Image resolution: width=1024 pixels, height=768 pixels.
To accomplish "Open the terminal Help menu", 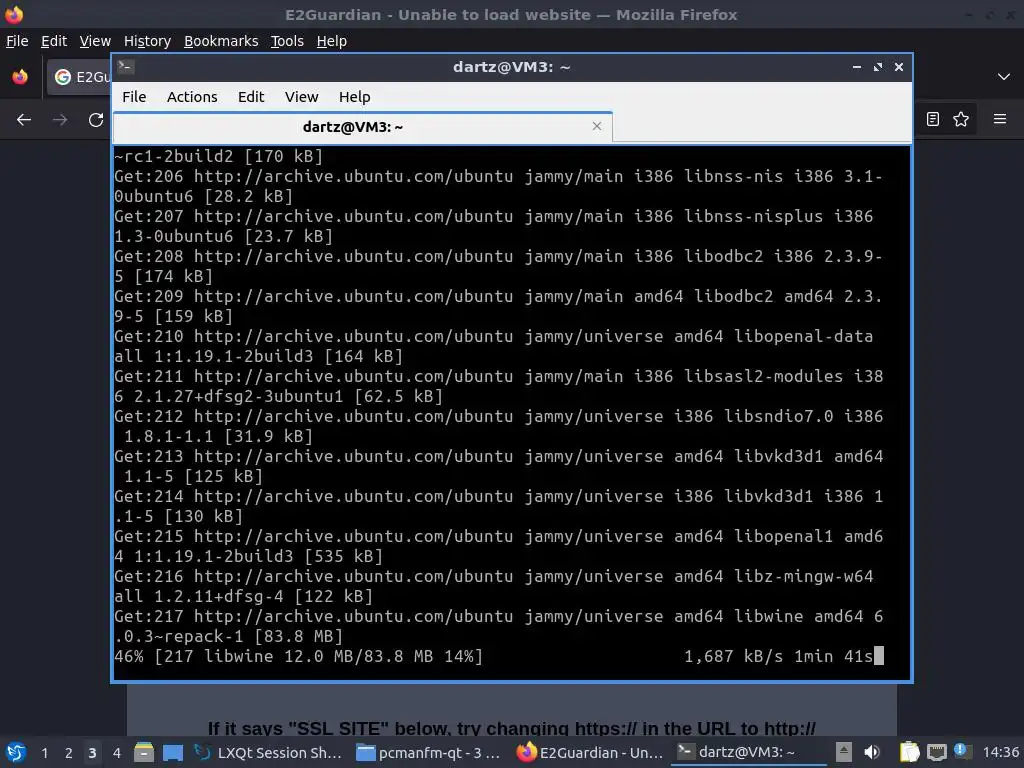I will point(355,97).
